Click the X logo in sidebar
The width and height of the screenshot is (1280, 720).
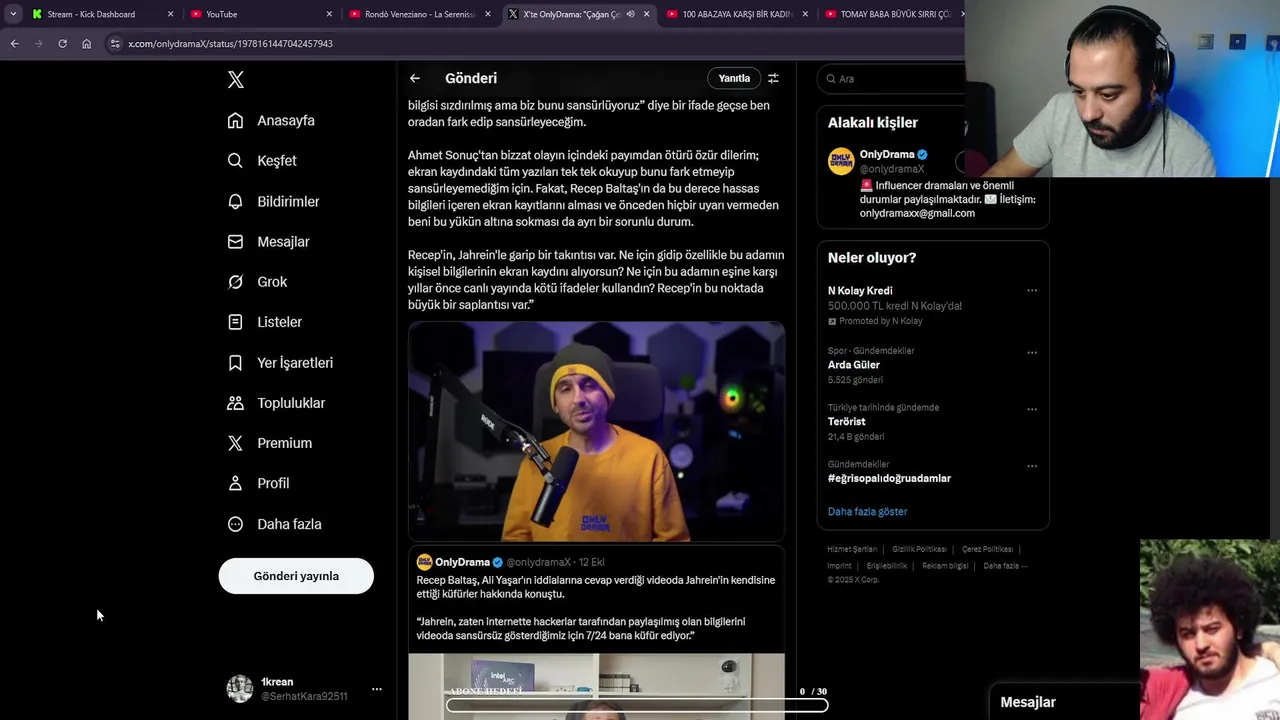(x=236, y=80)
